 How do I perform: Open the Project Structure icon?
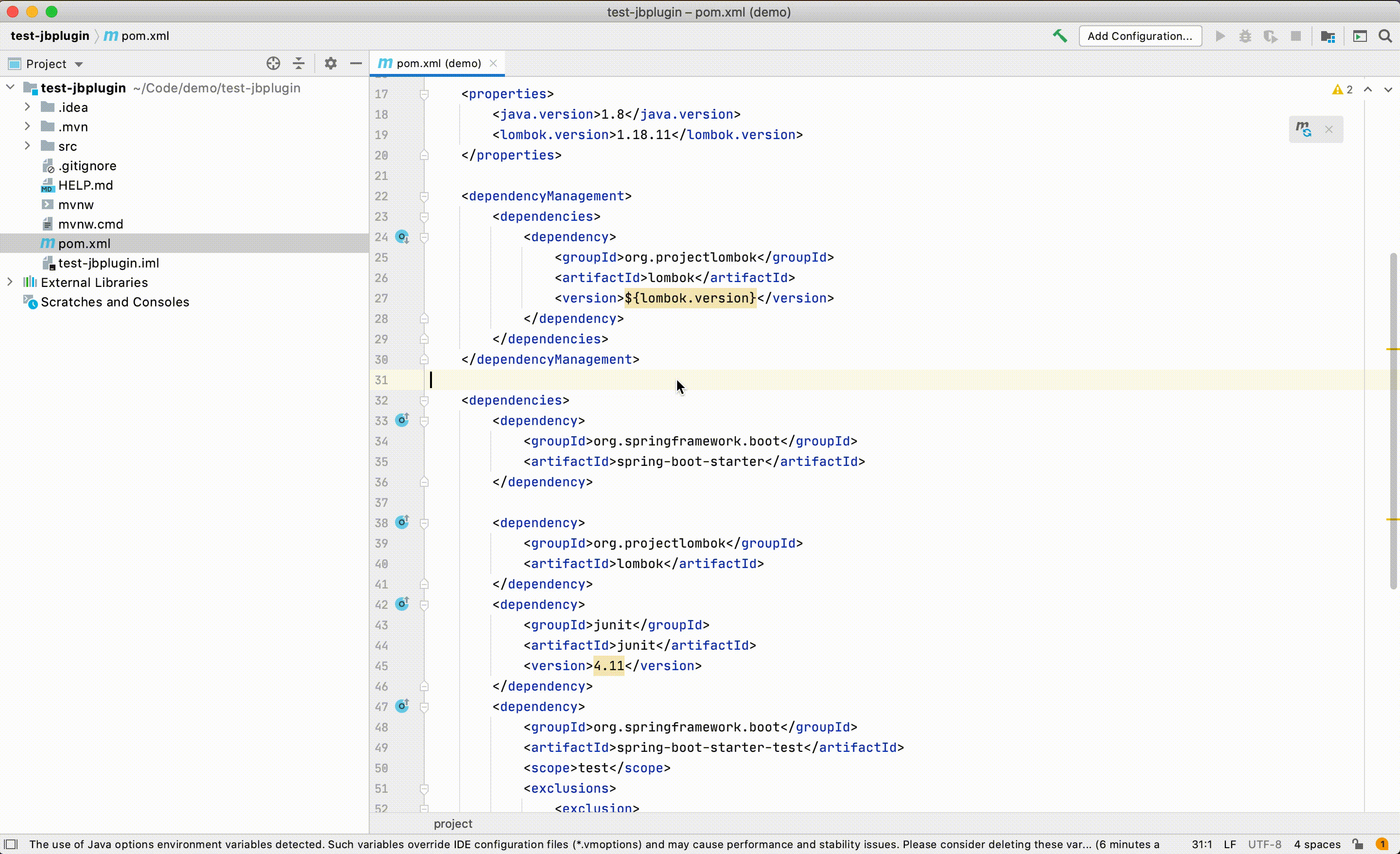coord(1327,36)
